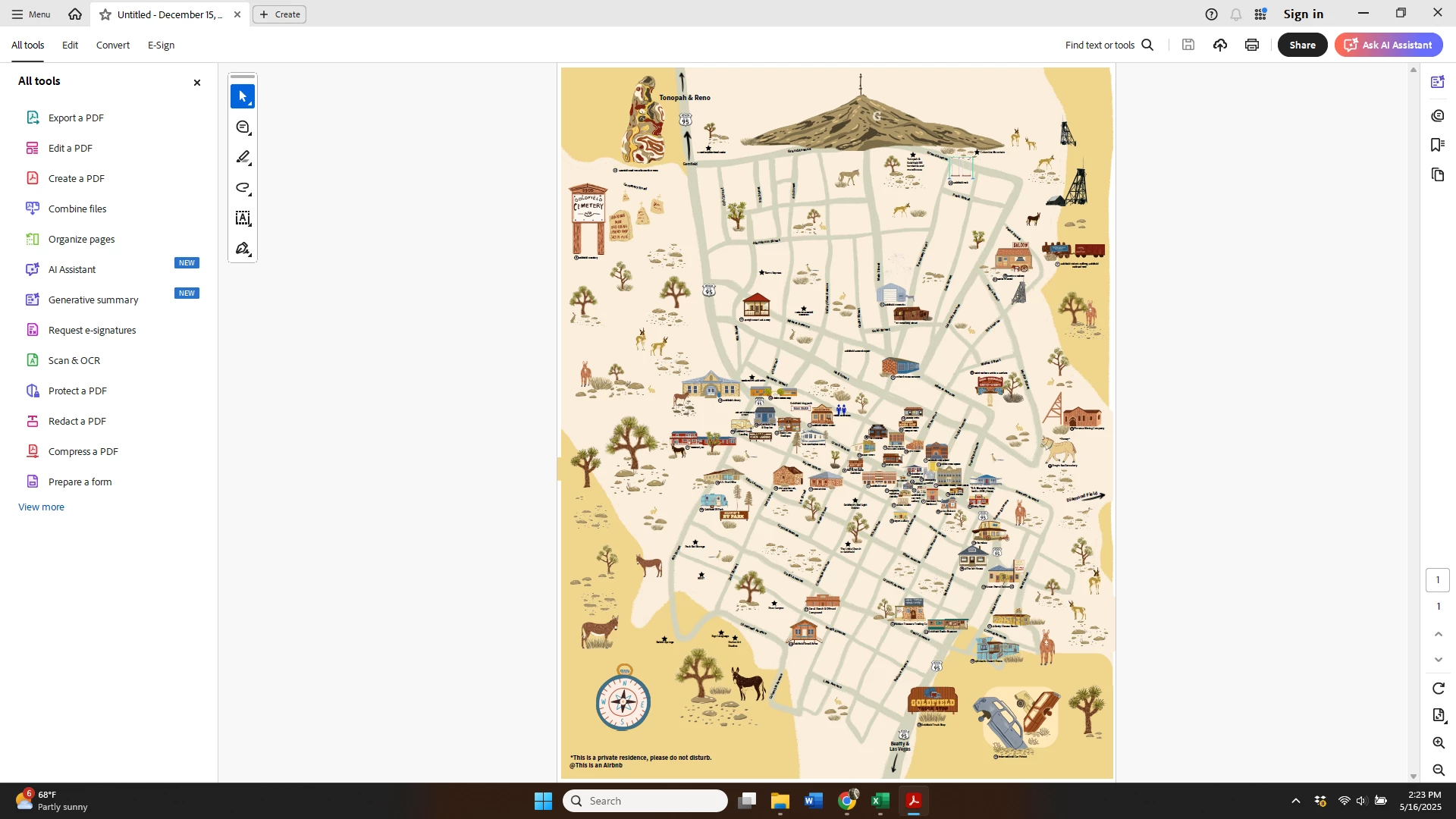This screenshot has width=1456, height=819.
Task: Choose the freehand draw tool
Action: pyautogui.click(x=243, y=187)
